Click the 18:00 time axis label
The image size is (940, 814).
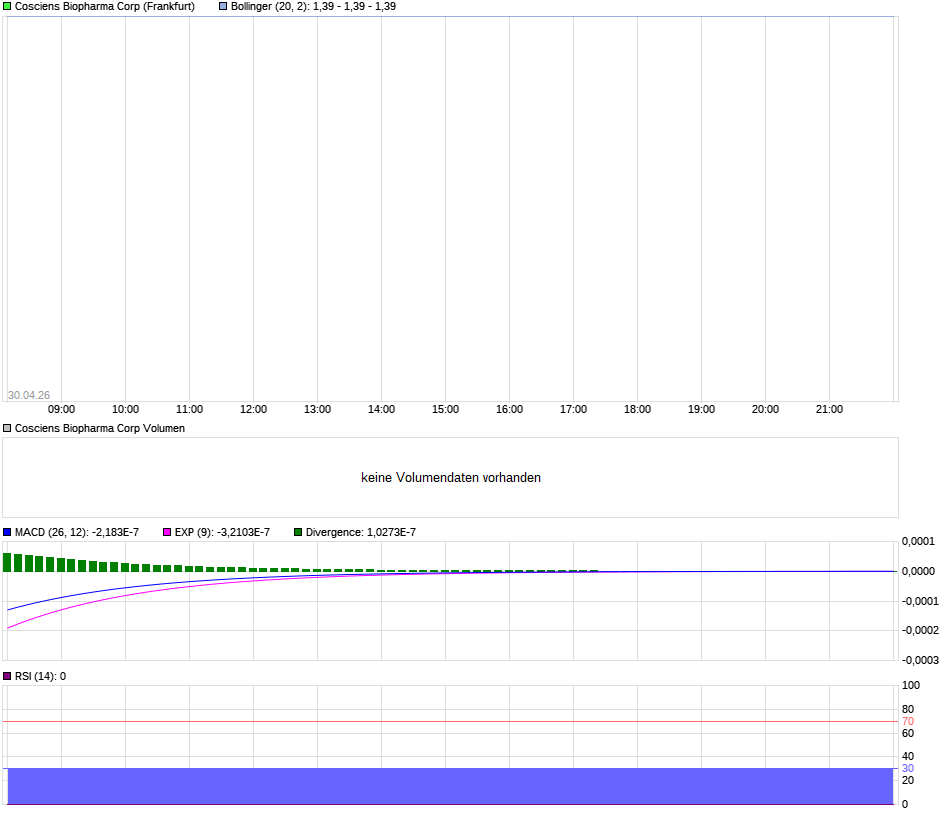pos(637,409)
